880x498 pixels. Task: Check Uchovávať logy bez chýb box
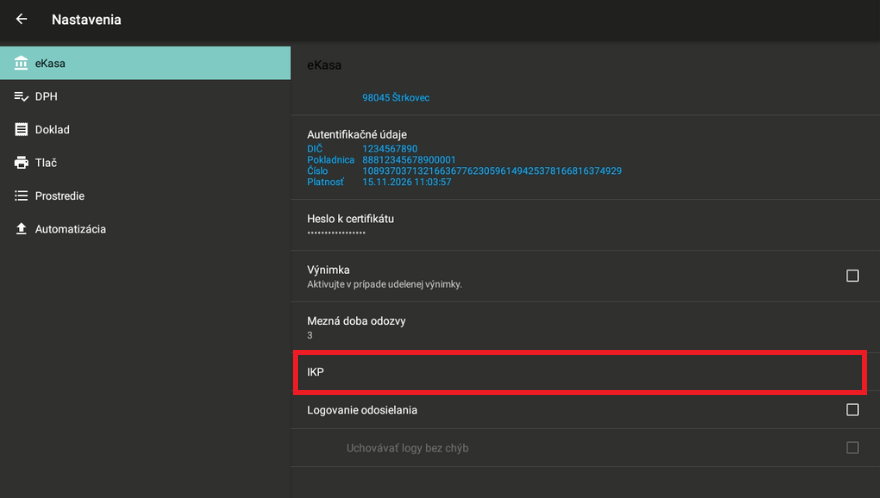tap(852, 448)
